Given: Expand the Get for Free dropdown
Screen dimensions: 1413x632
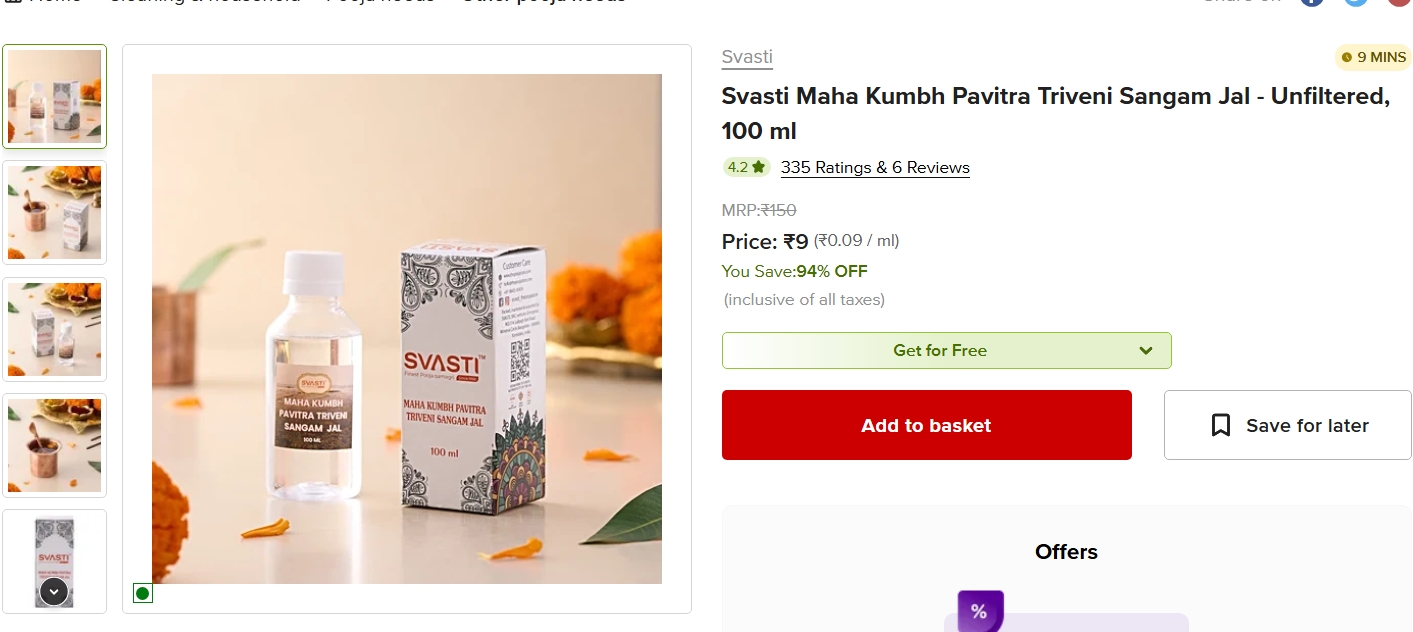Looking at the screenshot, I should pos(946,350).
